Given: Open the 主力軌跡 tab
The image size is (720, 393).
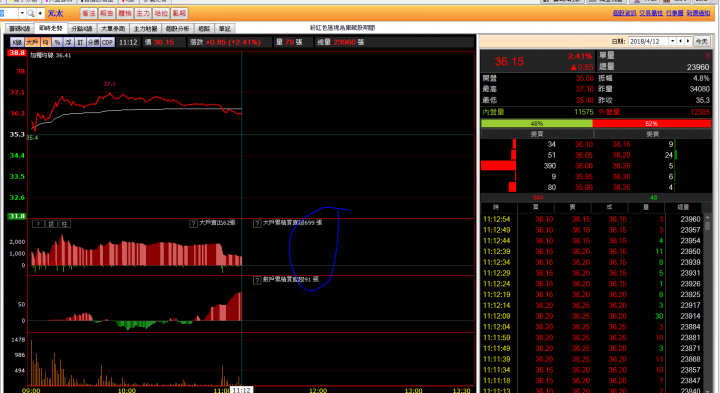Looking at the screenshot, I should (145, 28).
